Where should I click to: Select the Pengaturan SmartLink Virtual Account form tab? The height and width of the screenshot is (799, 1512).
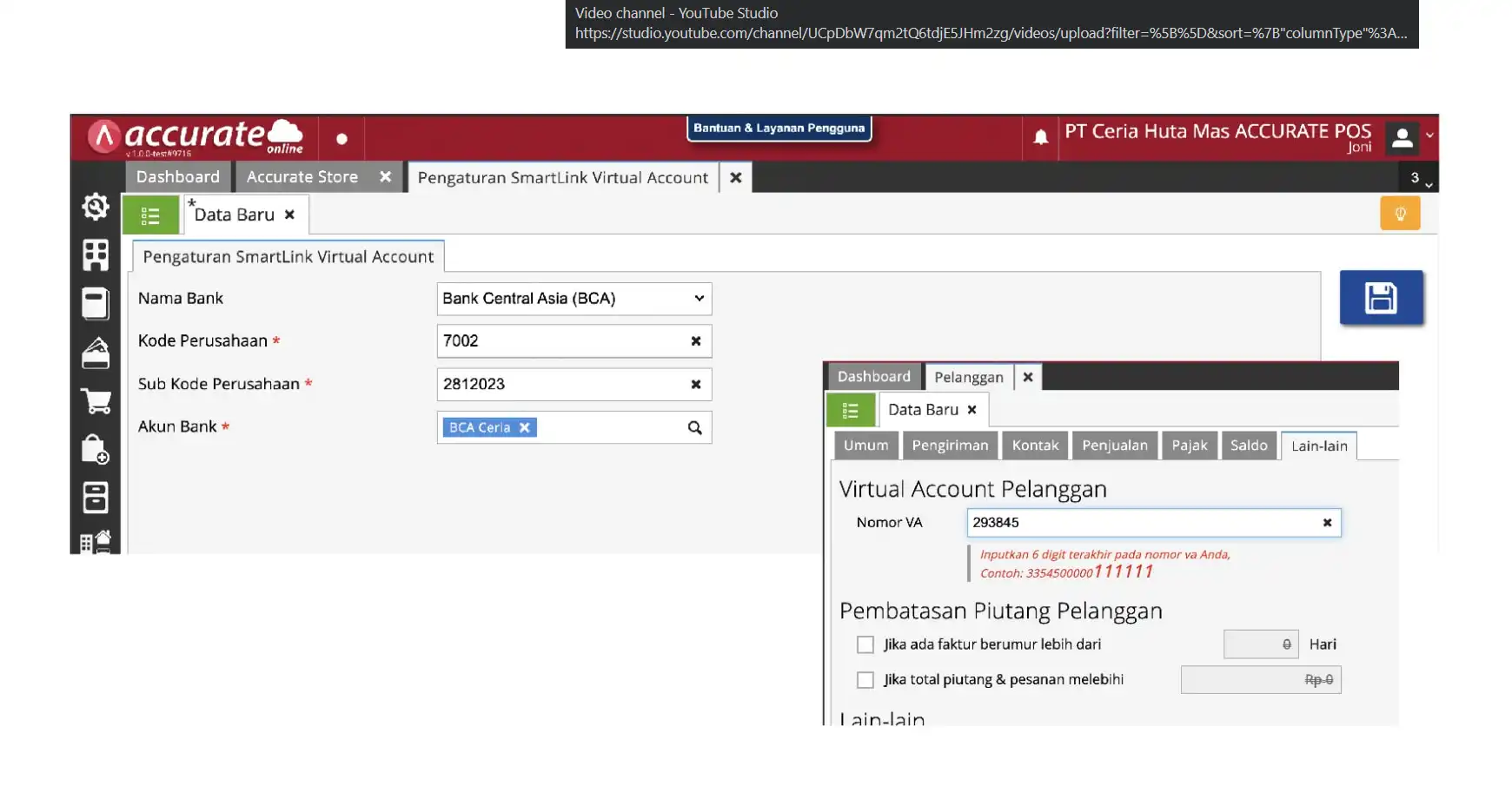288,257
